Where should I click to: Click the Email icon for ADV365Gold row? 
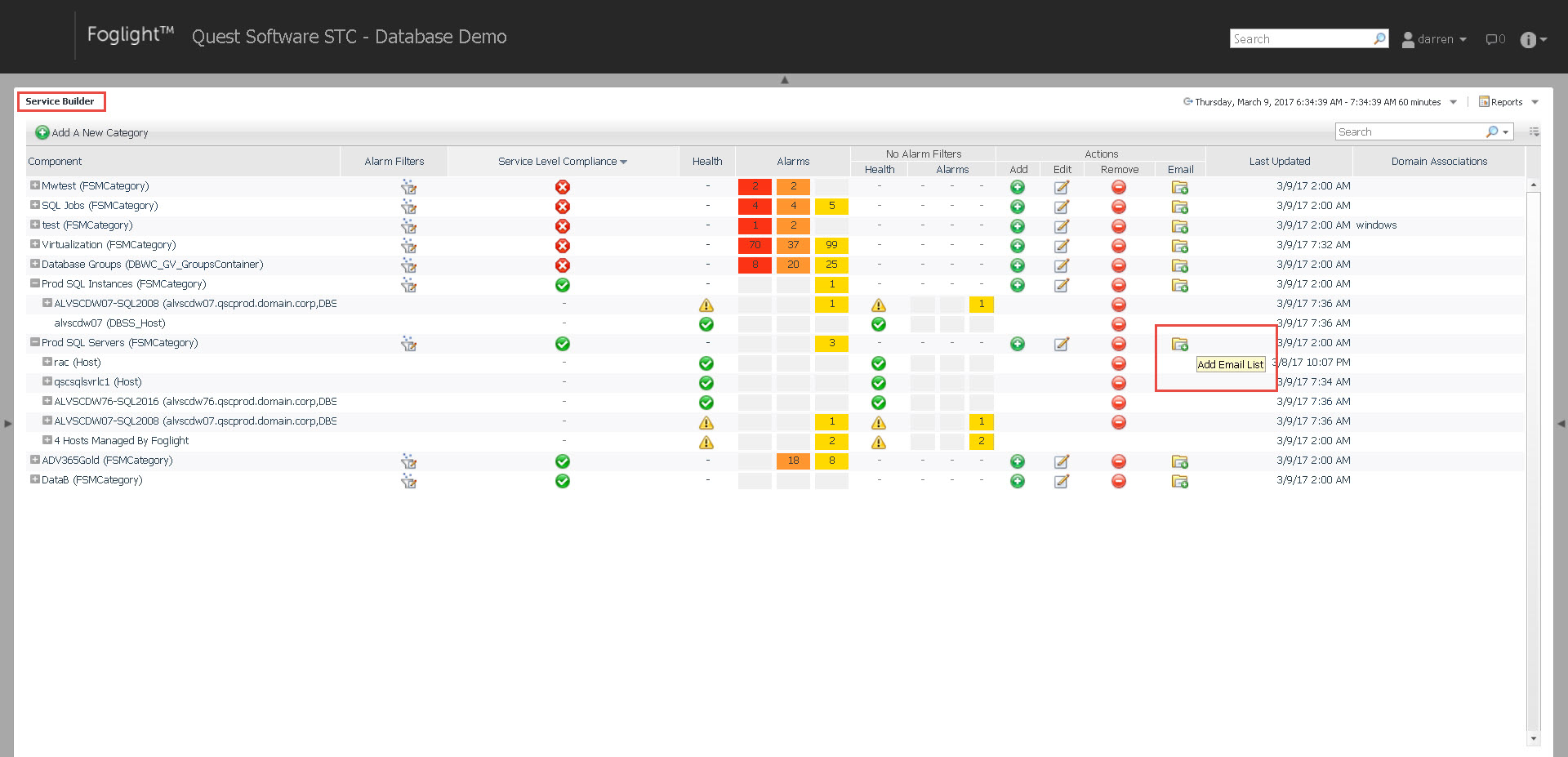point(1179,461)
